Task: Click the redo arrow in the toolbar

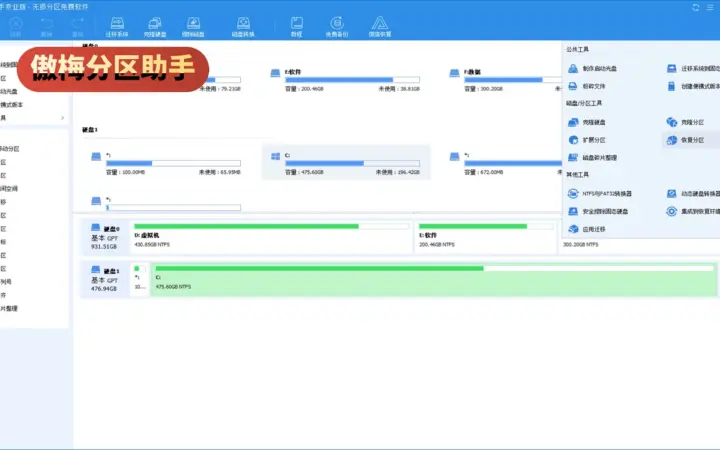Action: click(x=78, y=27)
